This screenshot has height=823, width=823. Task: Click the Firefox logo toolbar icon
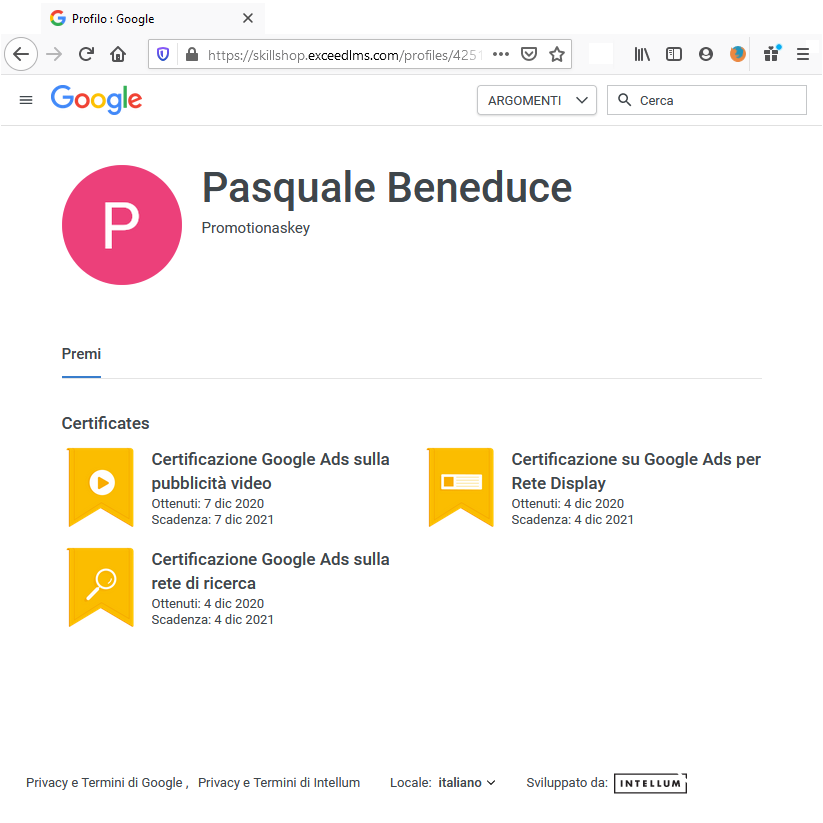[737, 54]
